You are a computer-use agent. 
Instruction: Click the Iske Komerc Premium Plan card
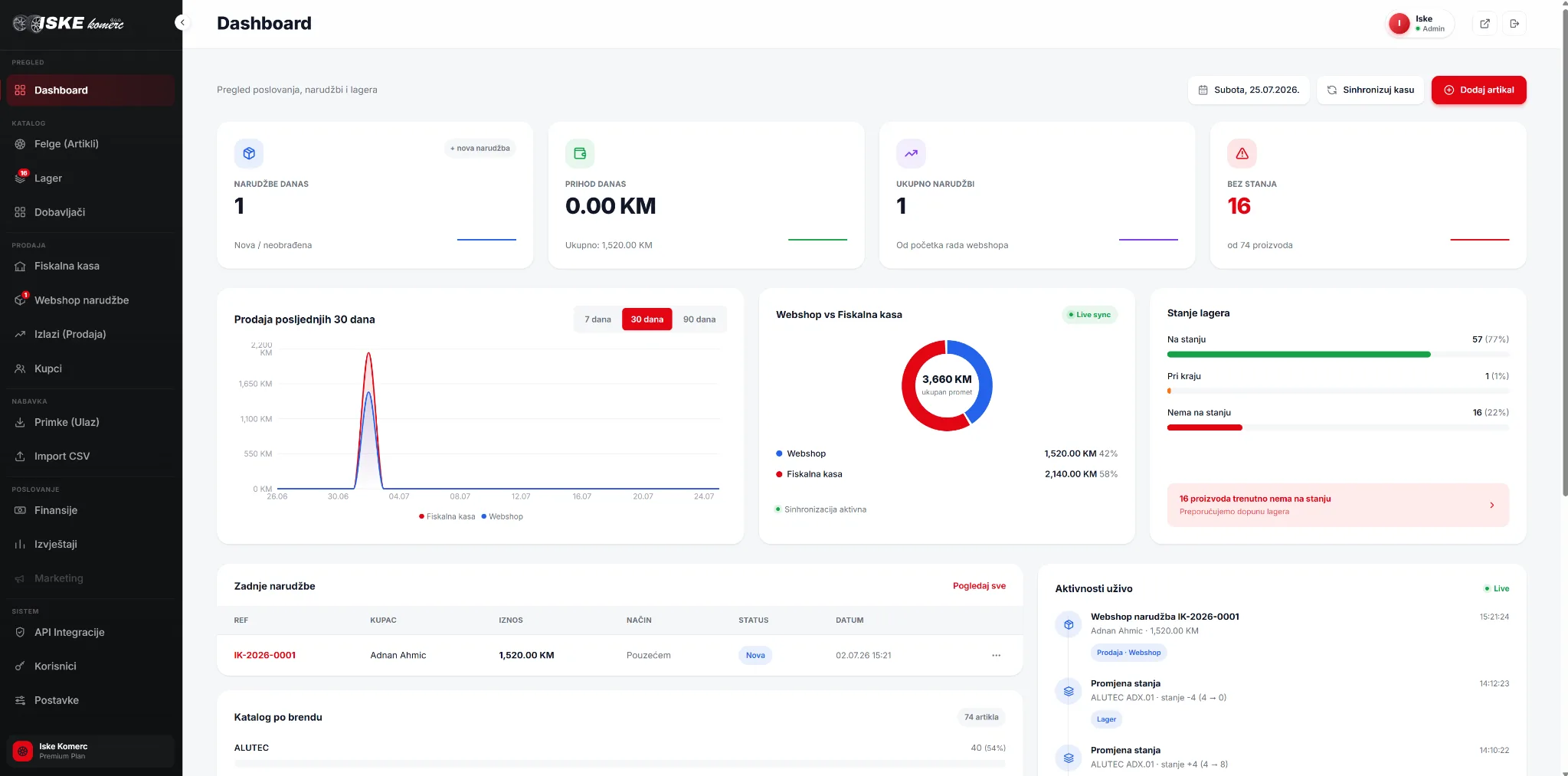coord(90,751)
